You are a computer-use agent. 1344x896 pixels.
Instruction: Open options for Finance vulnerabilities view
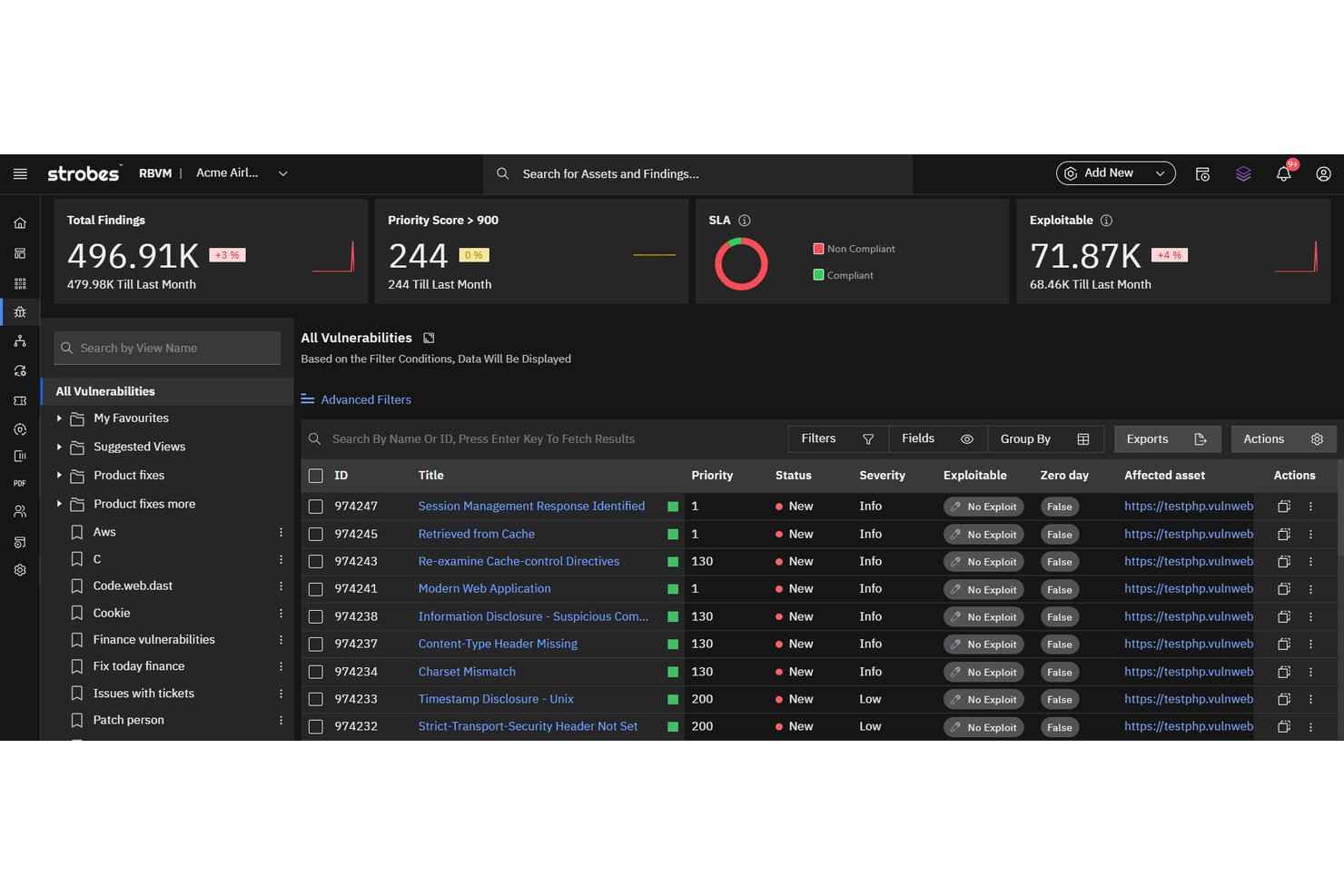pyautogui.click(x=281, y=640)
